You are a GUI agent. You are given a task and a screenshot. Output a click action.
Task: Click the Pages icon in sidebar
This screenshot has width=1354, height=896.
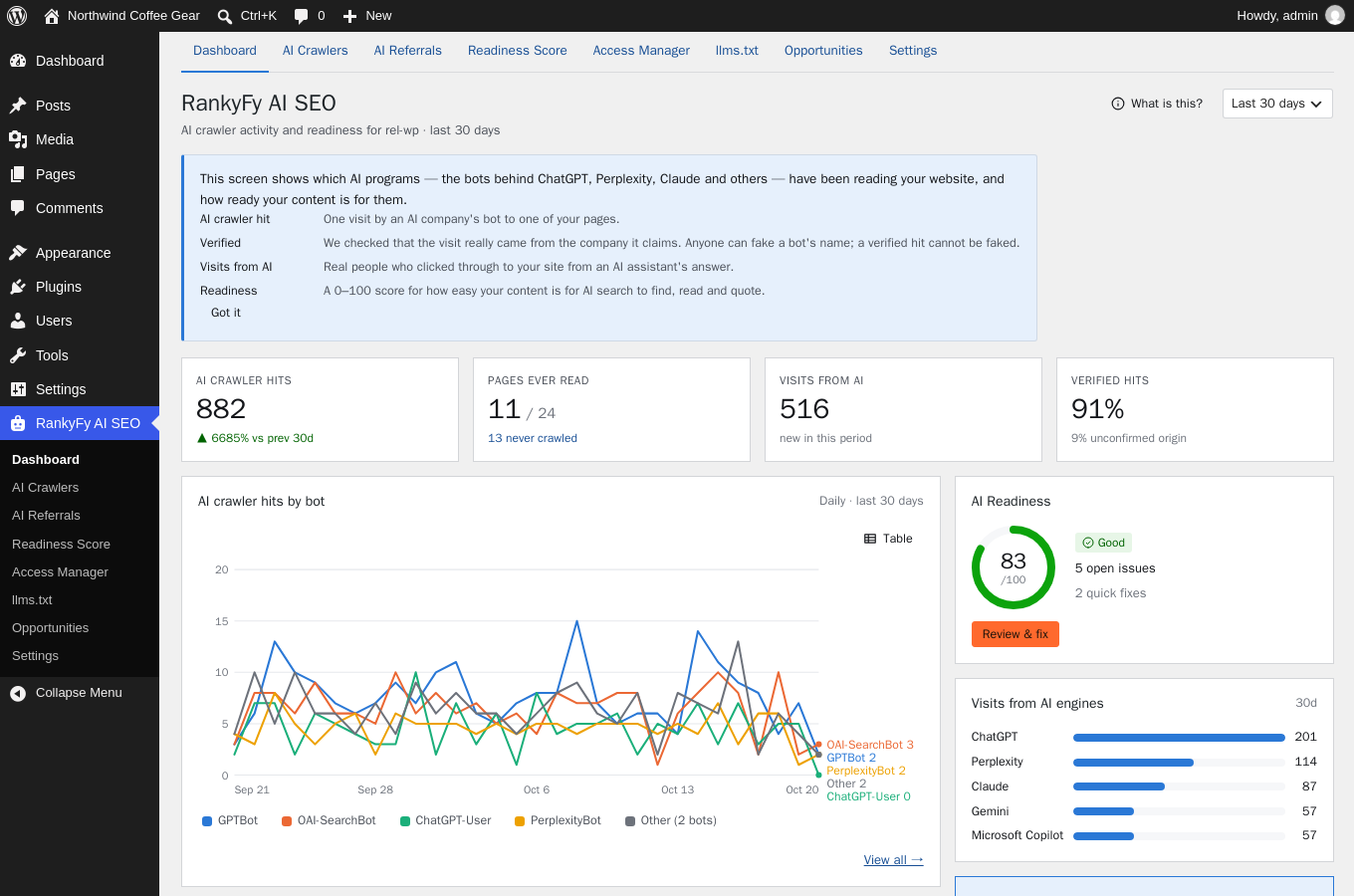(x=18, y=174)
